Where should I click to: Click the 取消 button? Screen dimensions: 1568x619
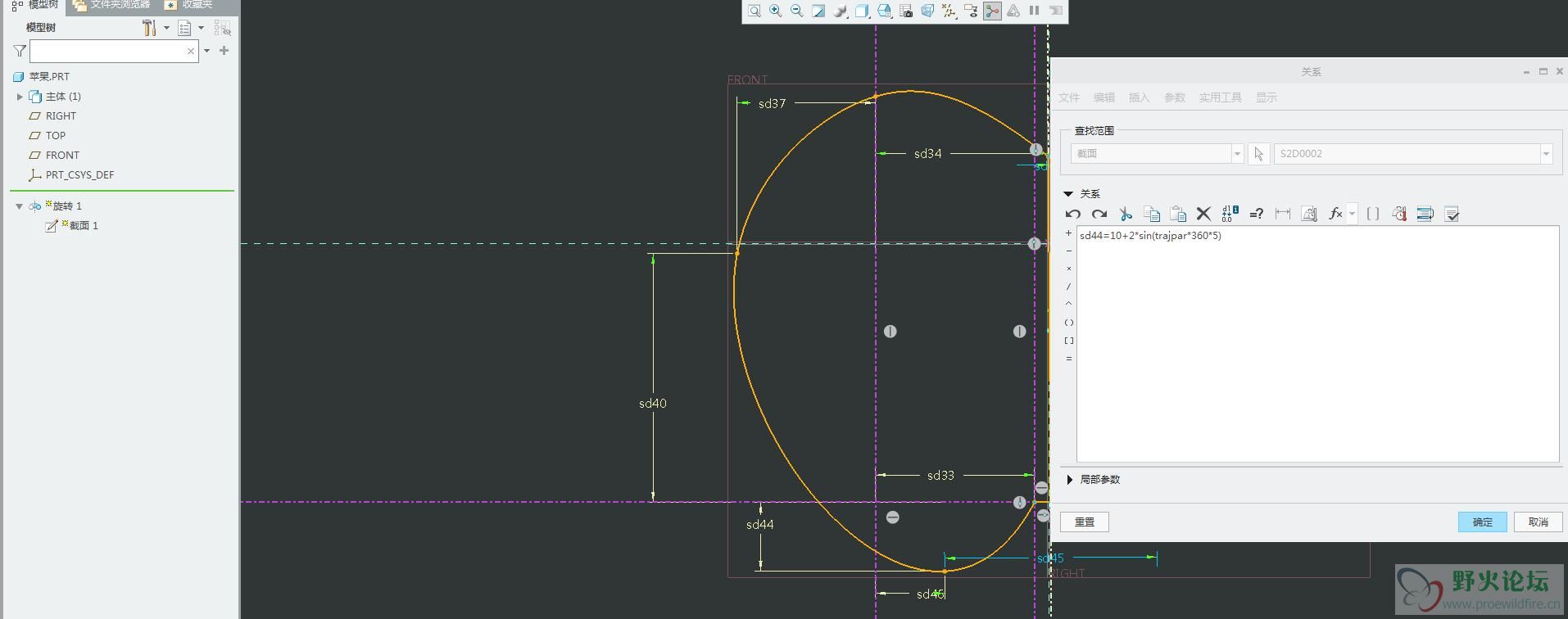pos(1538,522)
